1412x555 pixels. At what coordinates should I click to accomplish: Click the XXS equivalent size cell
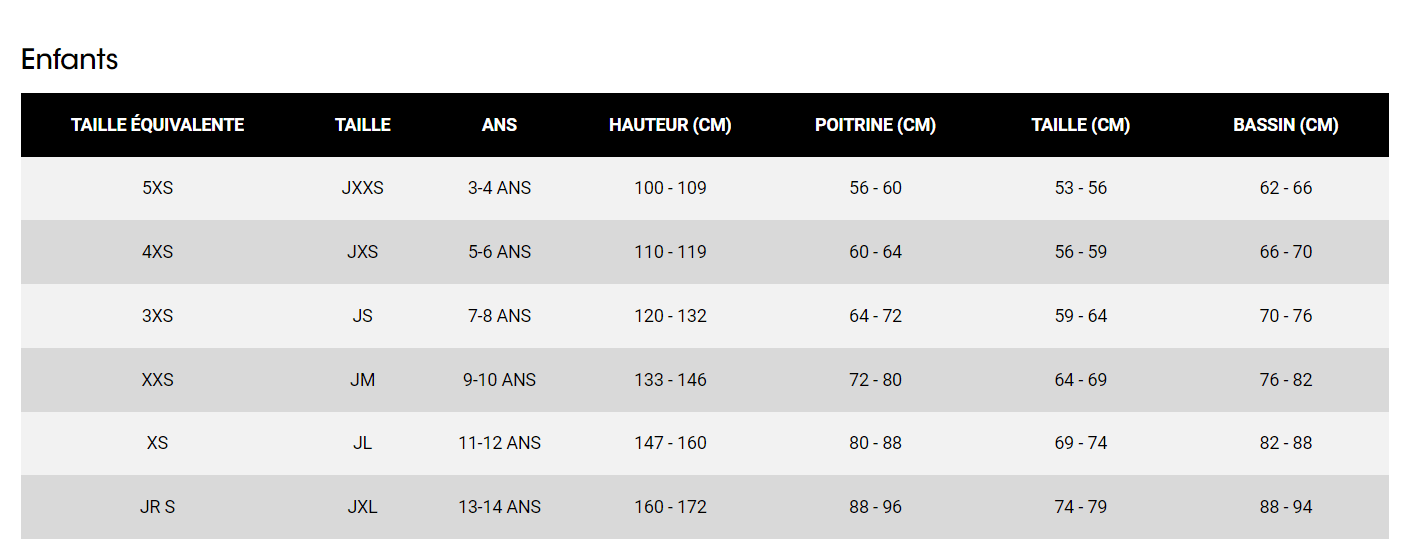(x=157, y=380)
